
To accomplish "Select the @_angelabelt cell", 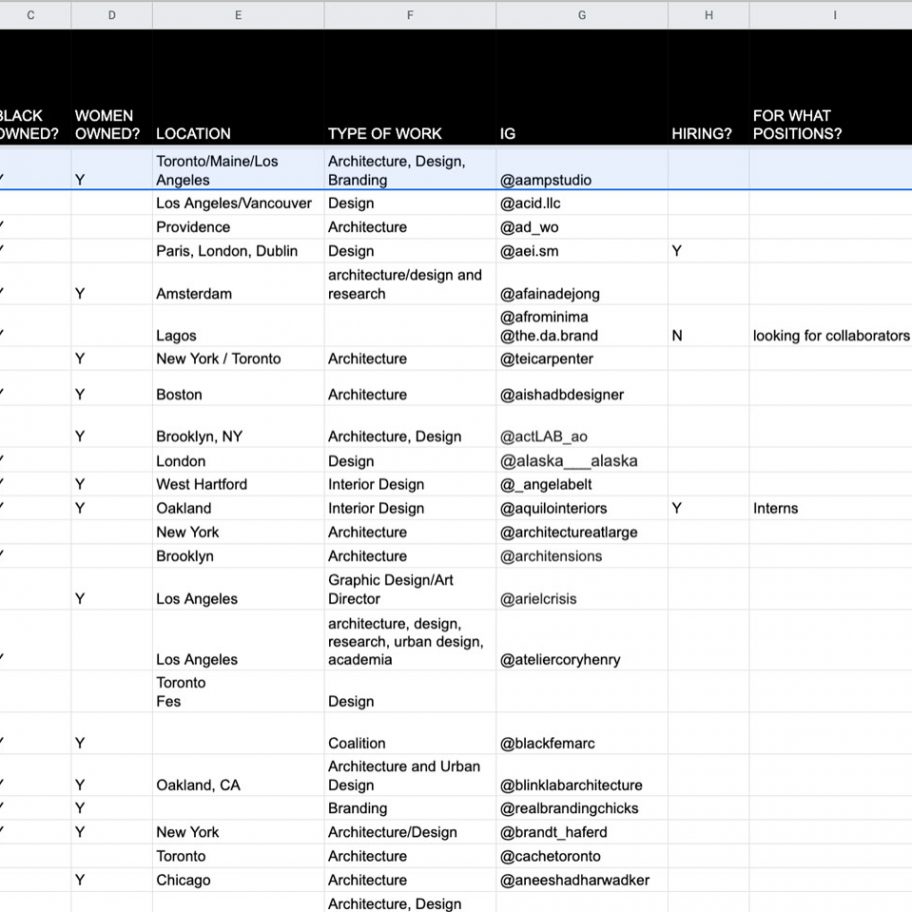I will (582, 484).
